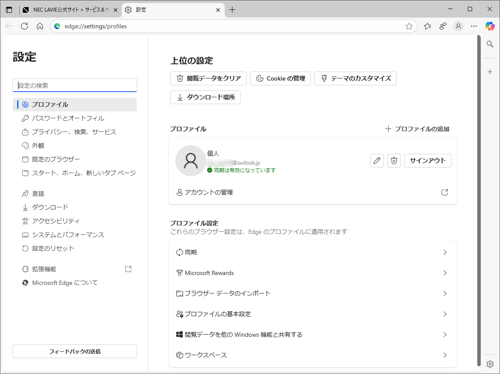Click the 同期は有効になっています status text
Viewport: 500px width, 374px height.
click(245, 170)
